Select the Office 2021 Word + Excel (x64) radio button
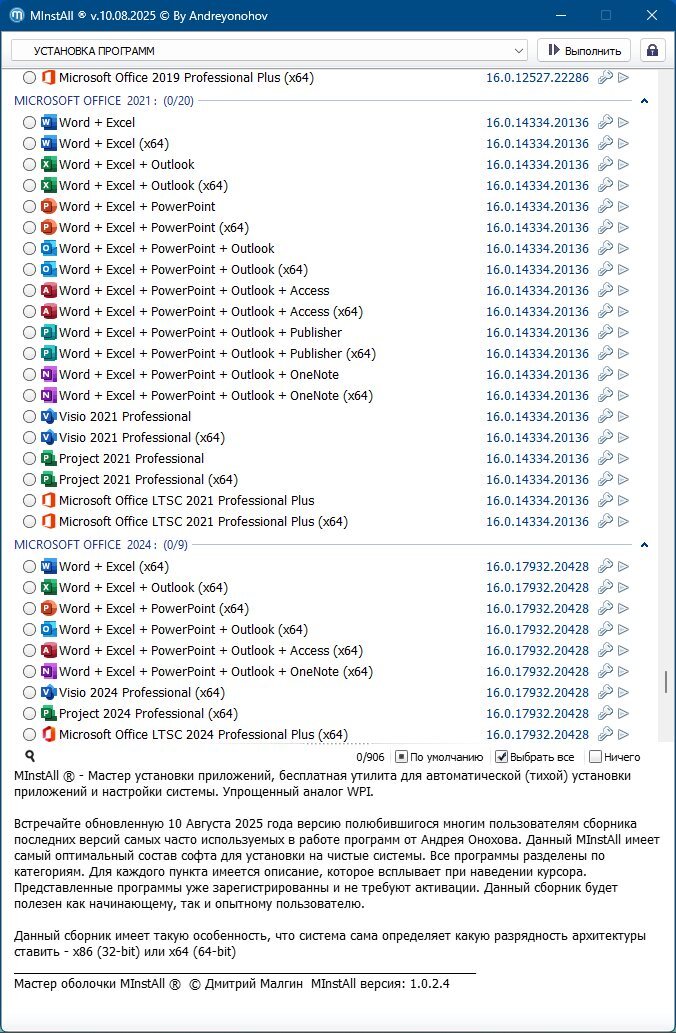The image size is (676, 1033). pos(29,144)
